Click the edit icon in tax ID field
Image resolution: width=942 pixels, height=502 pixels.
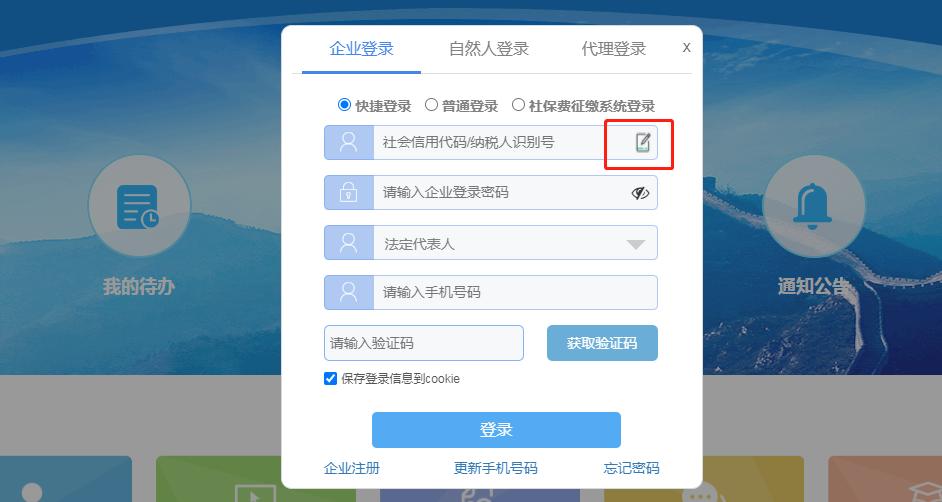tap(643, 142)
